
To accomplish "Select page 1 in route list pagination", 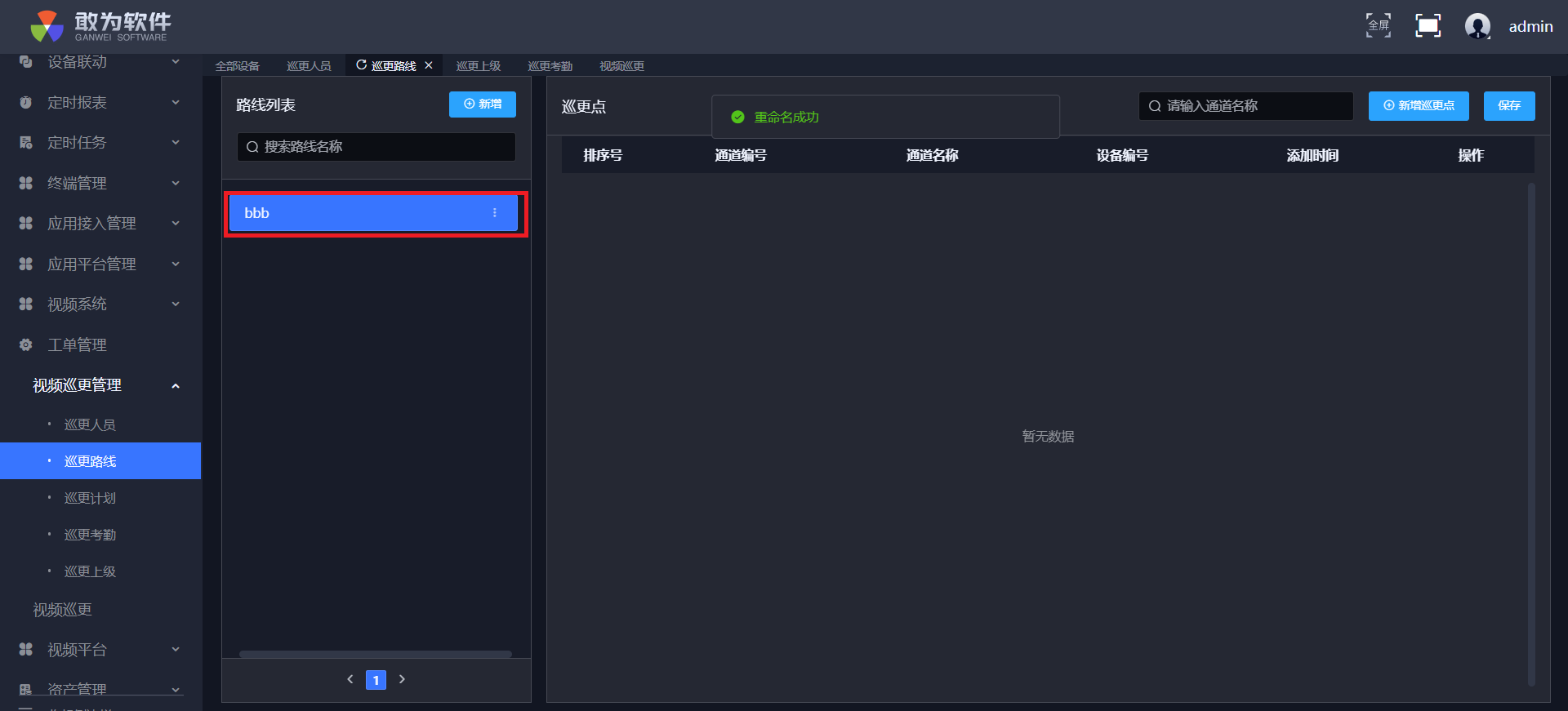I will pos(376,680).
